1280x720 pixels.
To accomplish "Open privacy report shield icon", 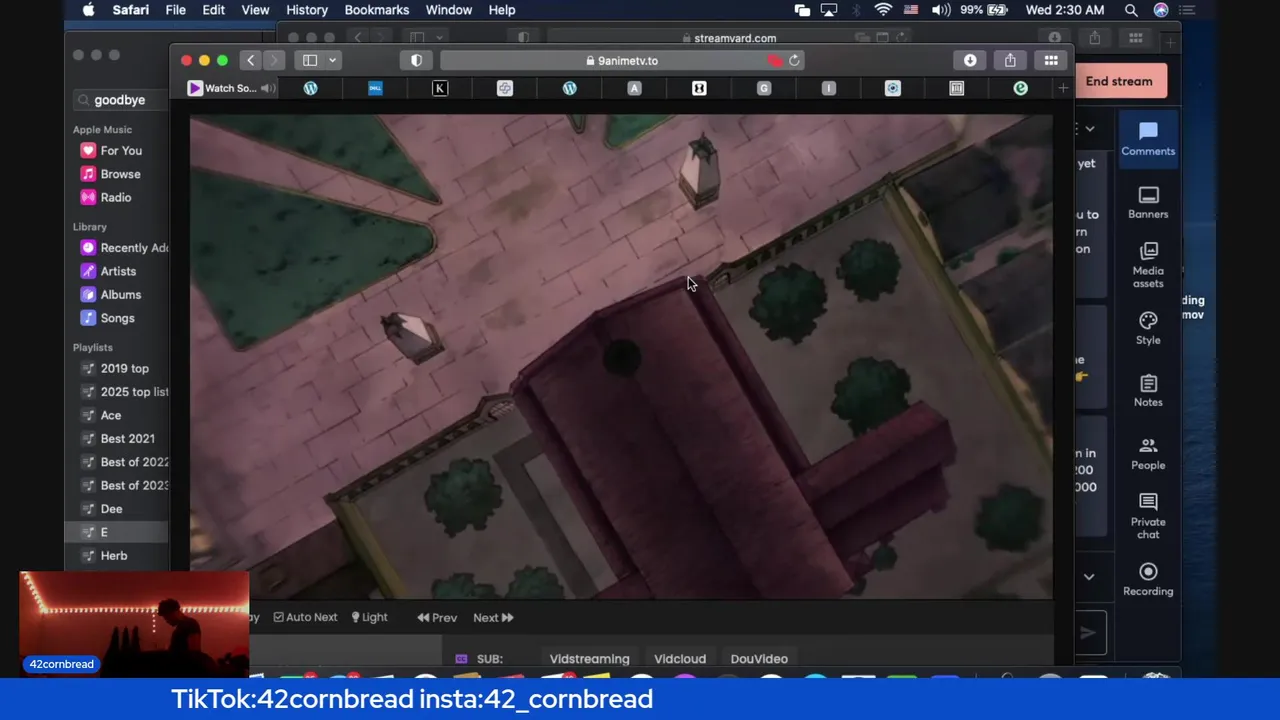I will (x=416, y=61).
